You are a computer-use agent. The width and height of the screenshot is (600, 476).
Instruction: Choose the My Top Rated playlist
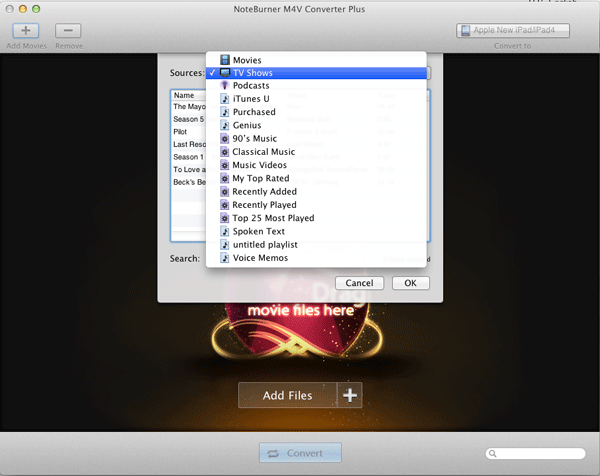(x=316, y=178)
